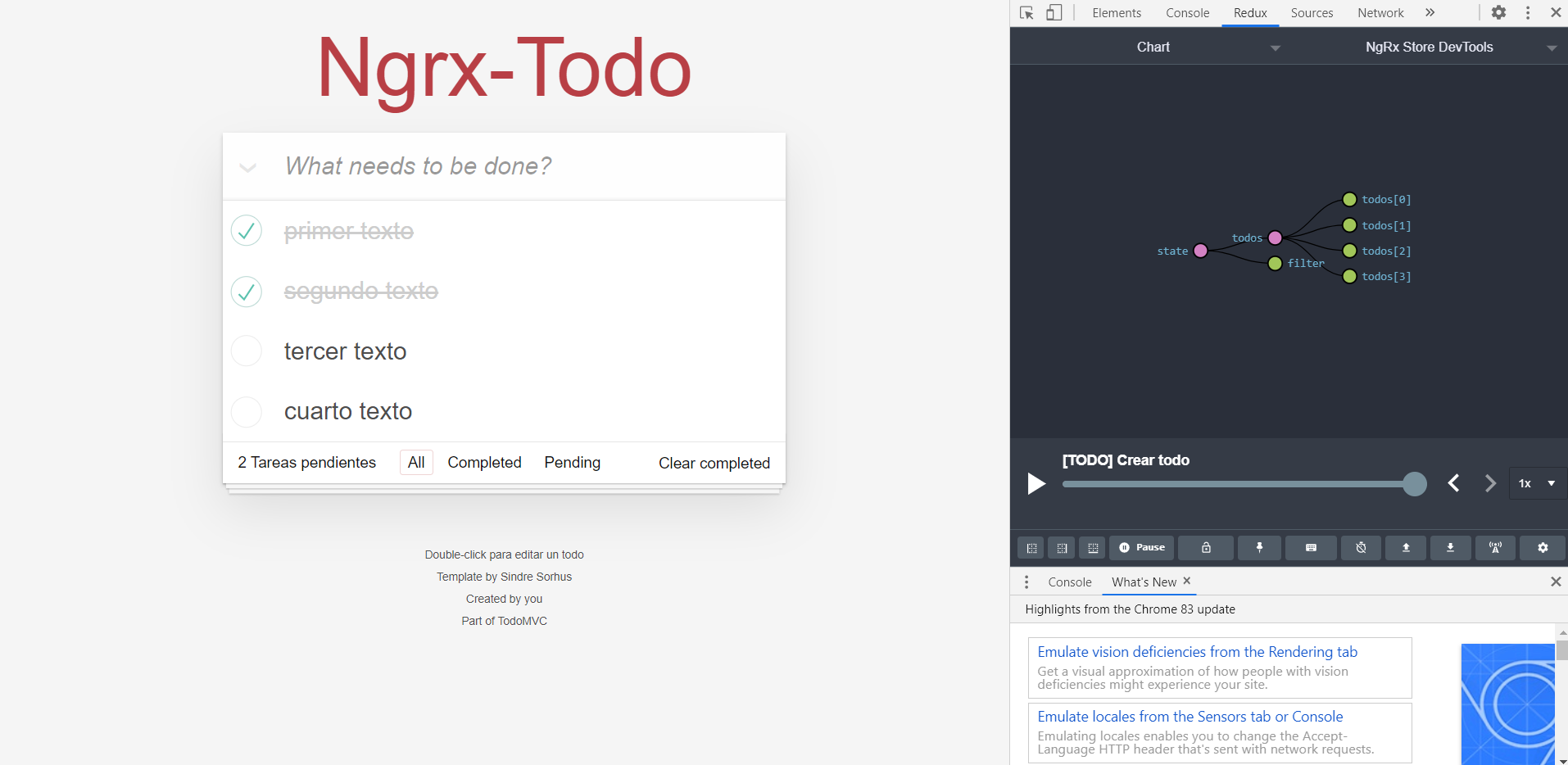
Task: Lock changes with the padlock button
Action: (1206, 548)
